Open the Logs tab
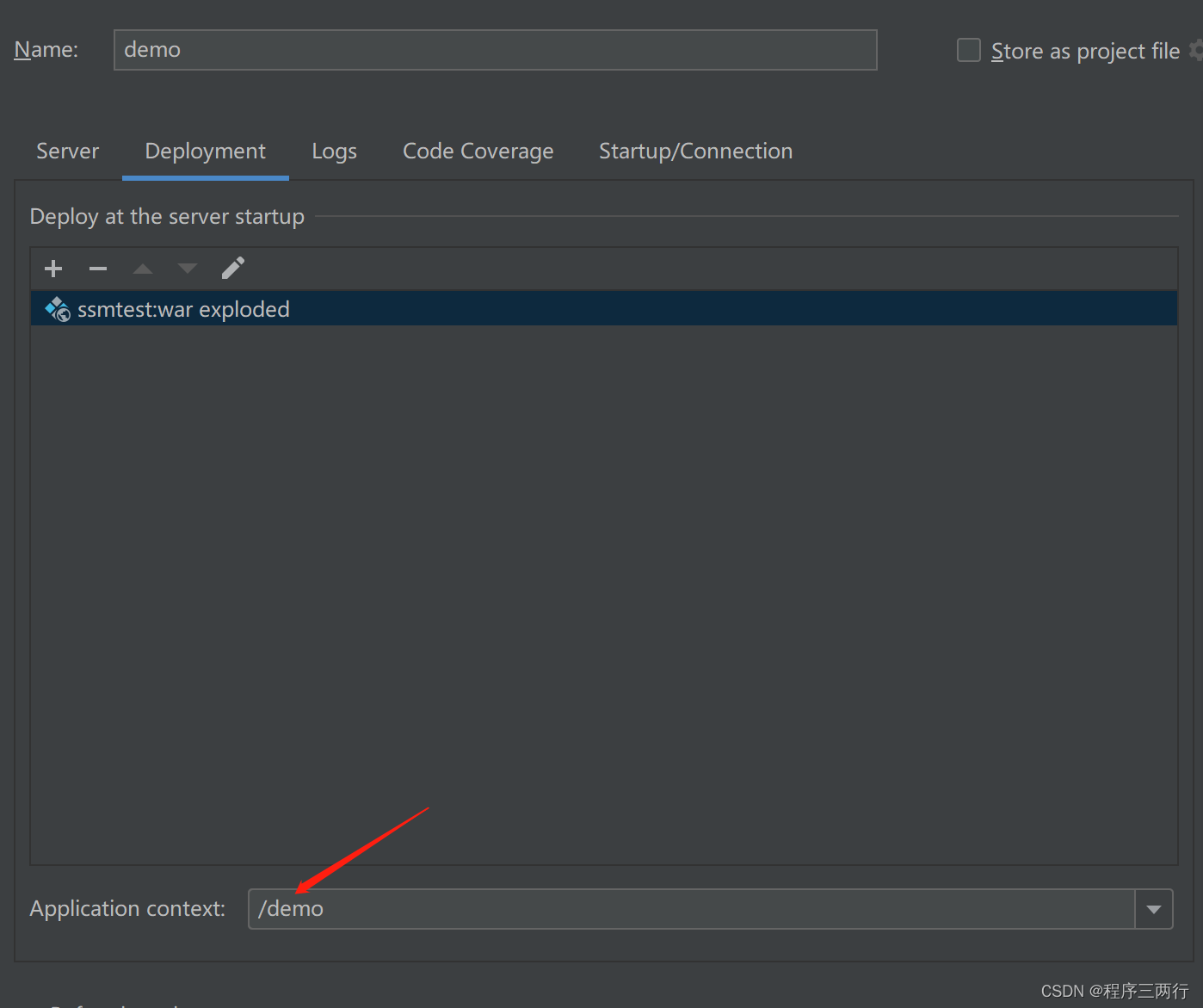1203x1008 pixels. (x=334, y=152)
